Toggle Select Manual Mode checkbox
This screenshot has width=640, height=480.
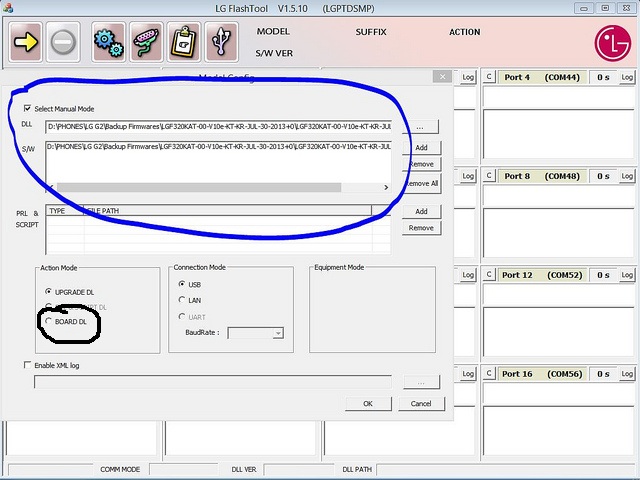[x=27, y=108]
